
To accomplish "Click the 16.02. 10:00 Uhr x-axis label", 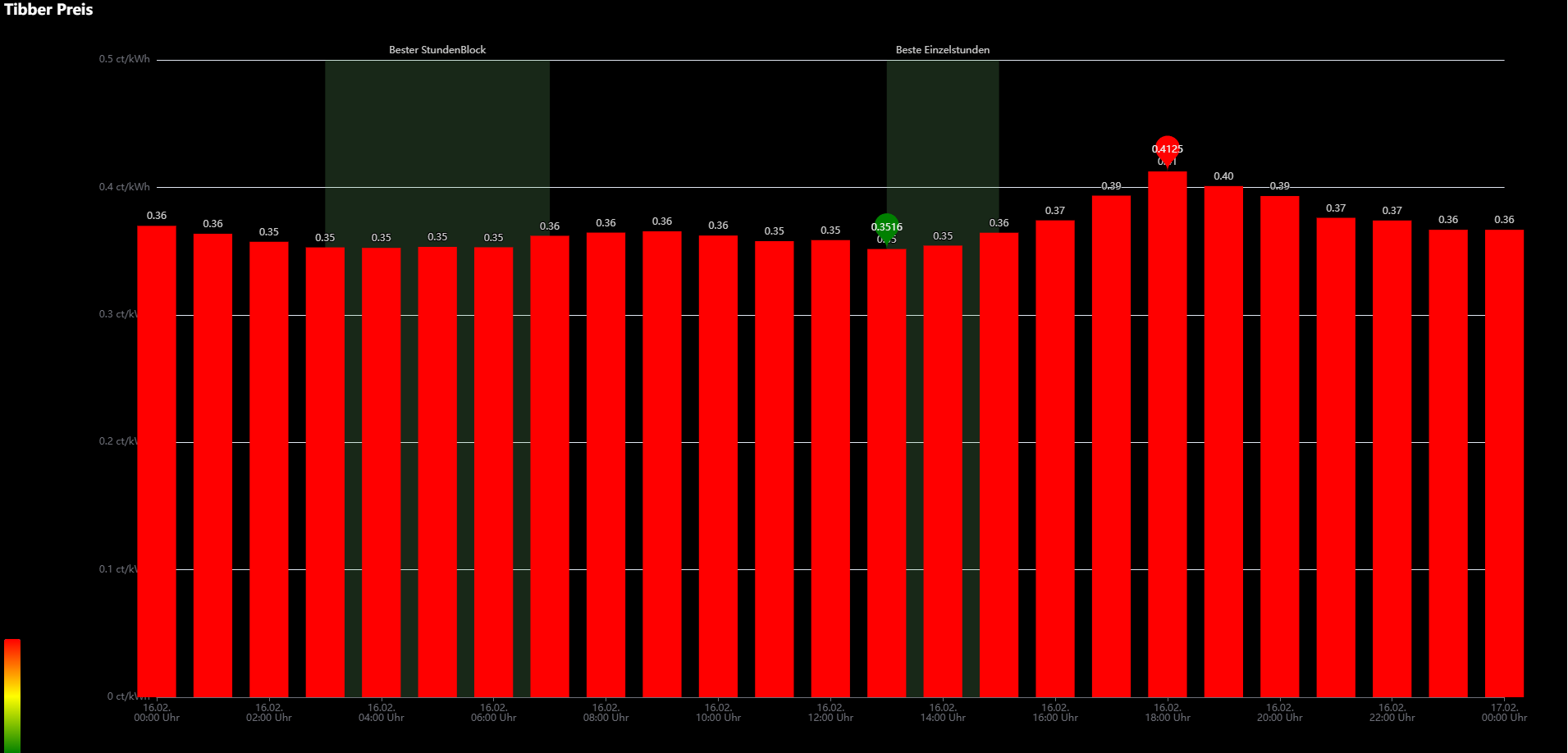I will 718,712.
